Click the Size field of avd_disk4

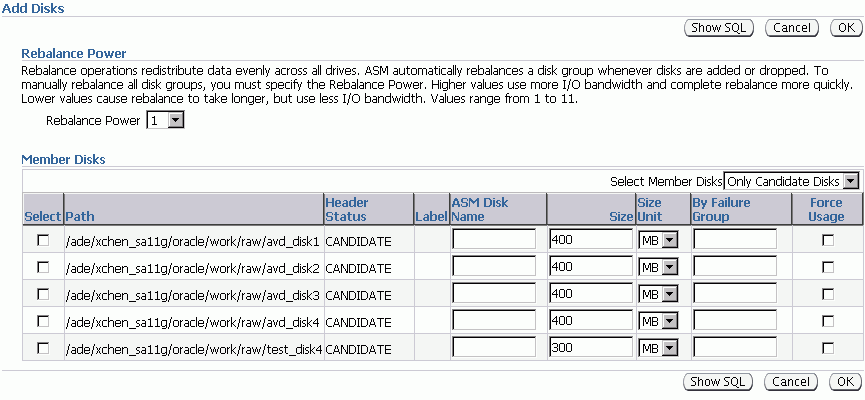(591, 321)
